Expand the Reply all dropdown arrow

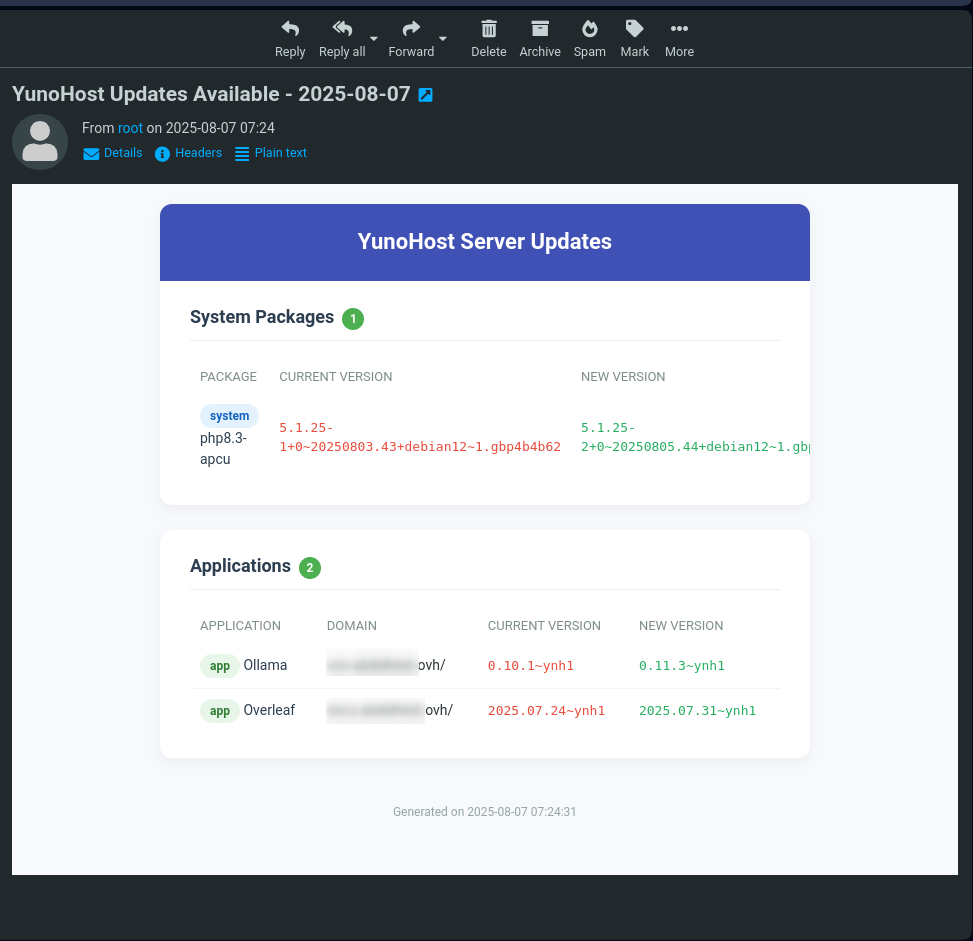(x=374, y=39)
